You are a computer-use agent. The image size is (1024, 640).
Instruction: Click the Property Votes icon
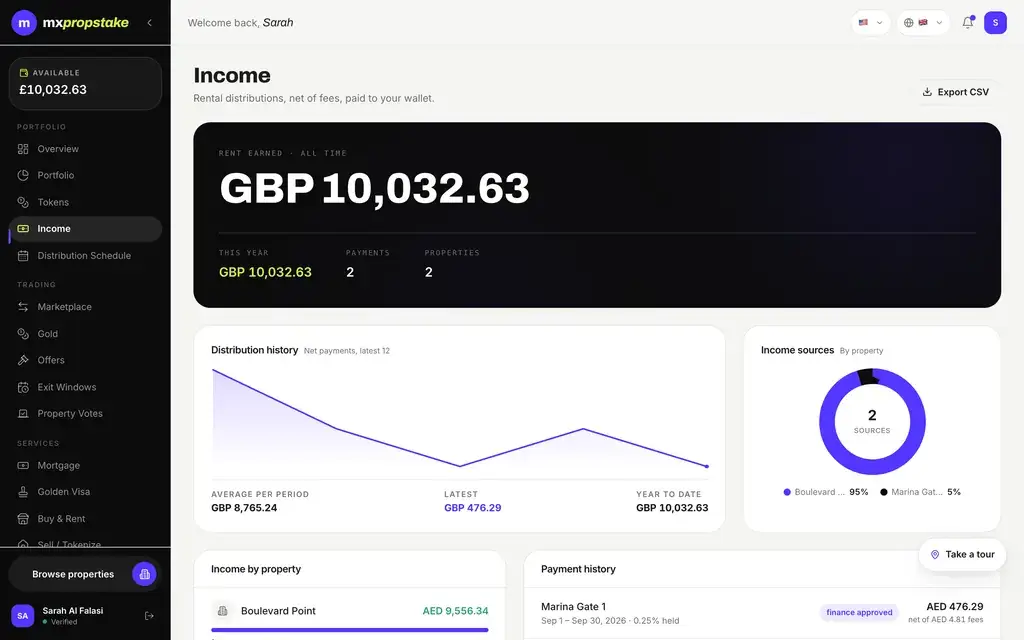pos(23,413)
